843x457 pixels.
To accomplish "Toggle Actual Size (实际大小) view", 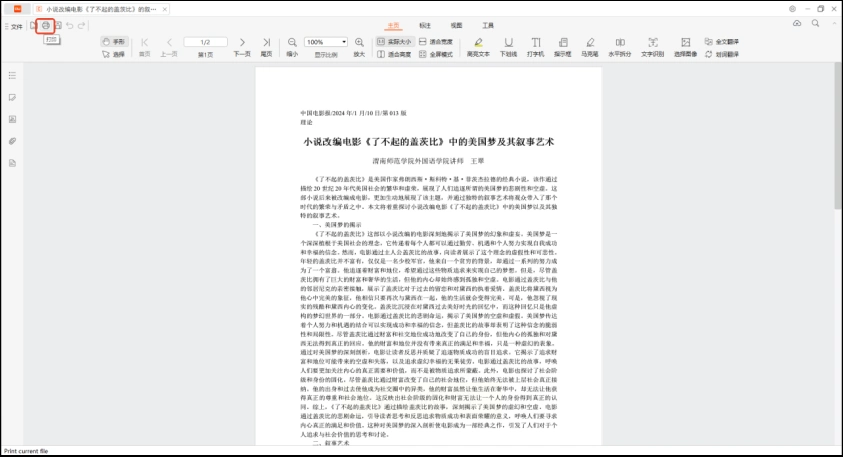I will click(395, 42).
